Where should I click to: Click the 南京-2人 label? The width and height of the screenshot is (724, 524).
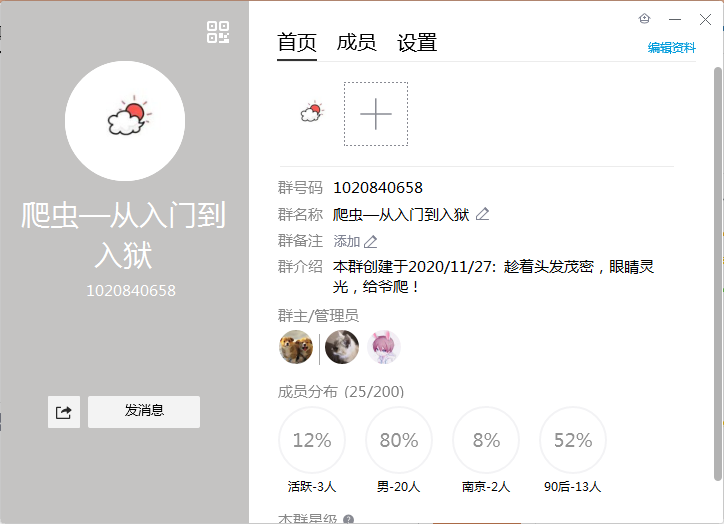tap(486, 487)
